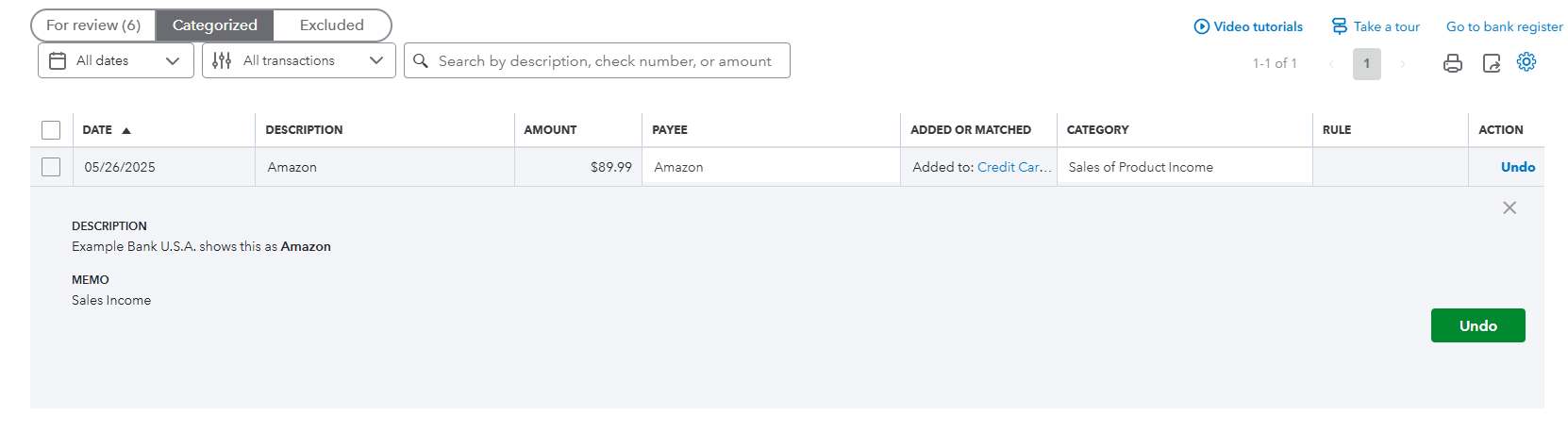This screenshot has width=1568, height=432.
Task: Go to previous page arrow
Action: click(x=1331, y=64)
